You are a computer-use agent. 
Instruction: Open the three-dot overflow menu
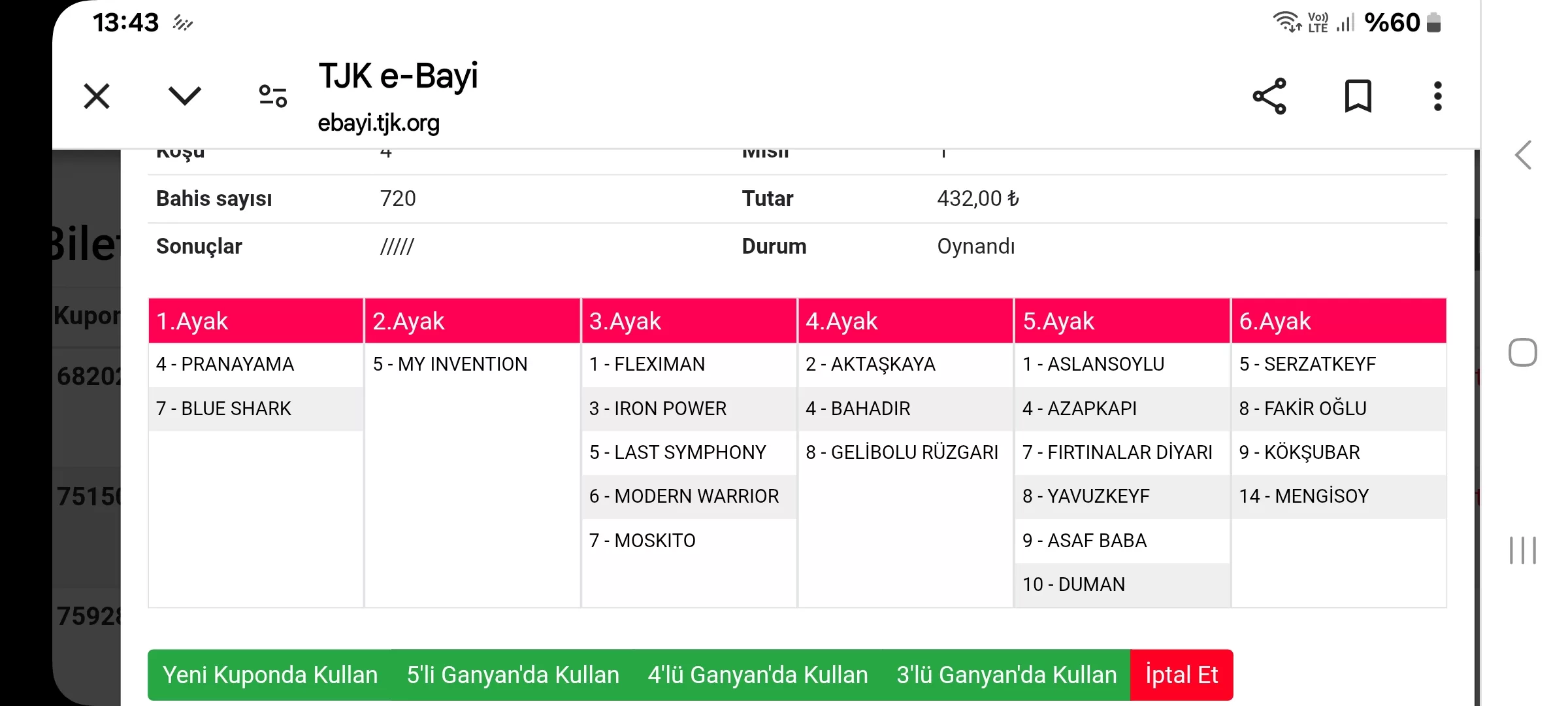pos(1437,97)
